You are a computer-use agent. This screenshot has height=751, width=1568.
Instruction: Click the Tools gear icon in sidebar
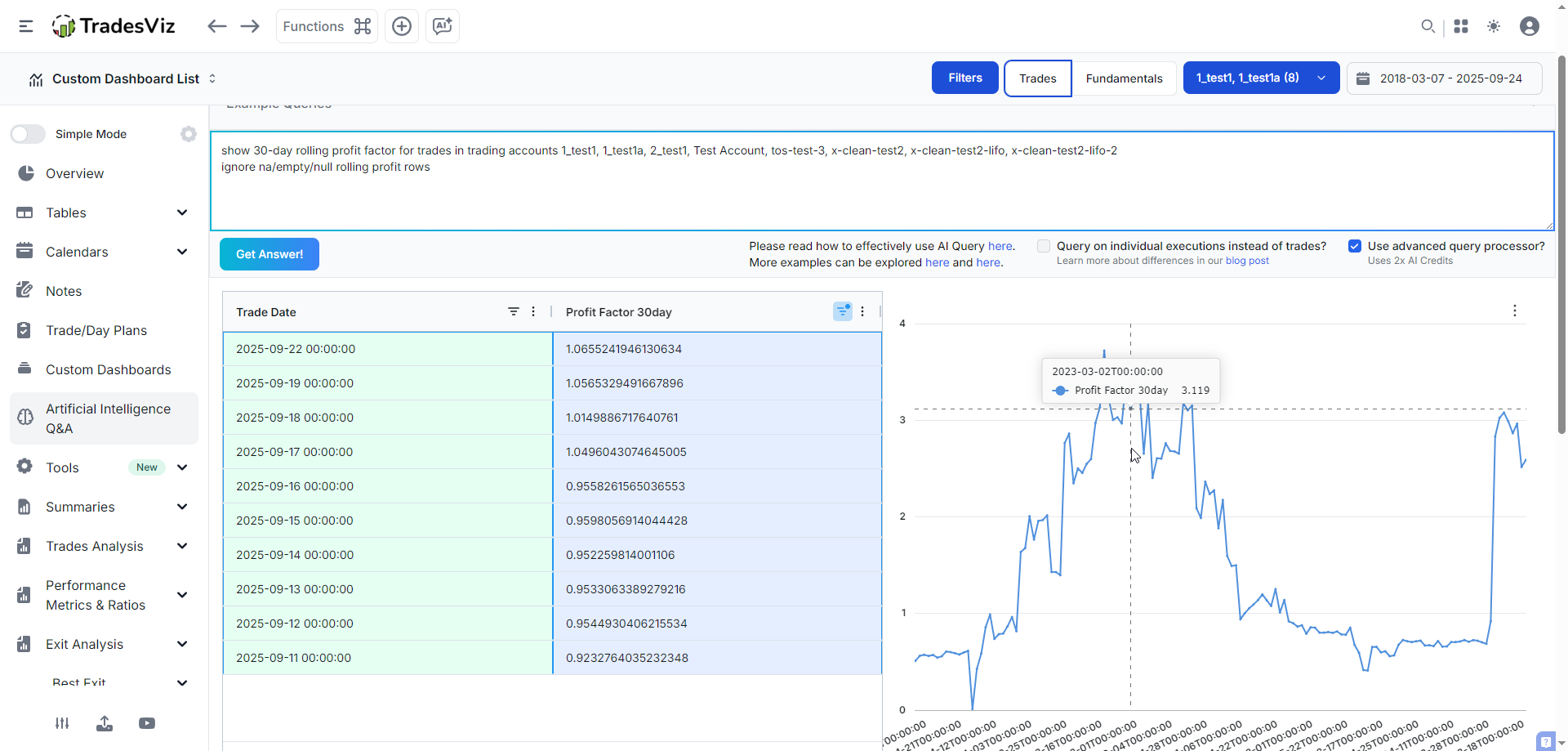[x=24, y=467]
